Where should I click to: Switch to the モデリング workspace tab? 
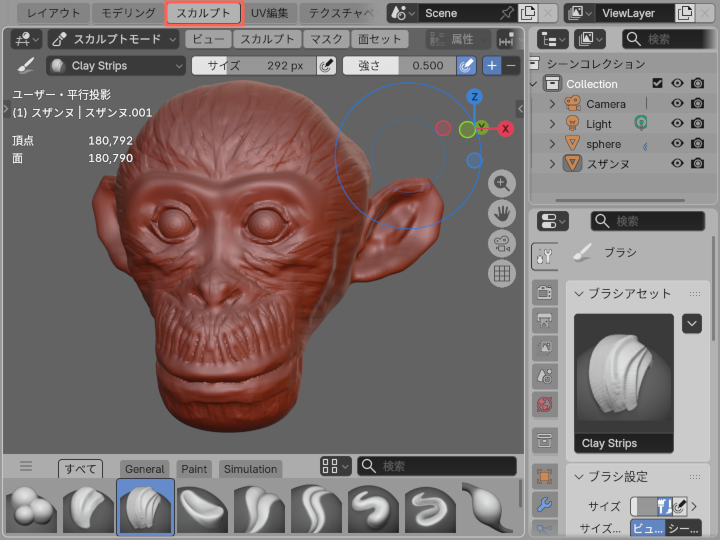coord(128,13)
